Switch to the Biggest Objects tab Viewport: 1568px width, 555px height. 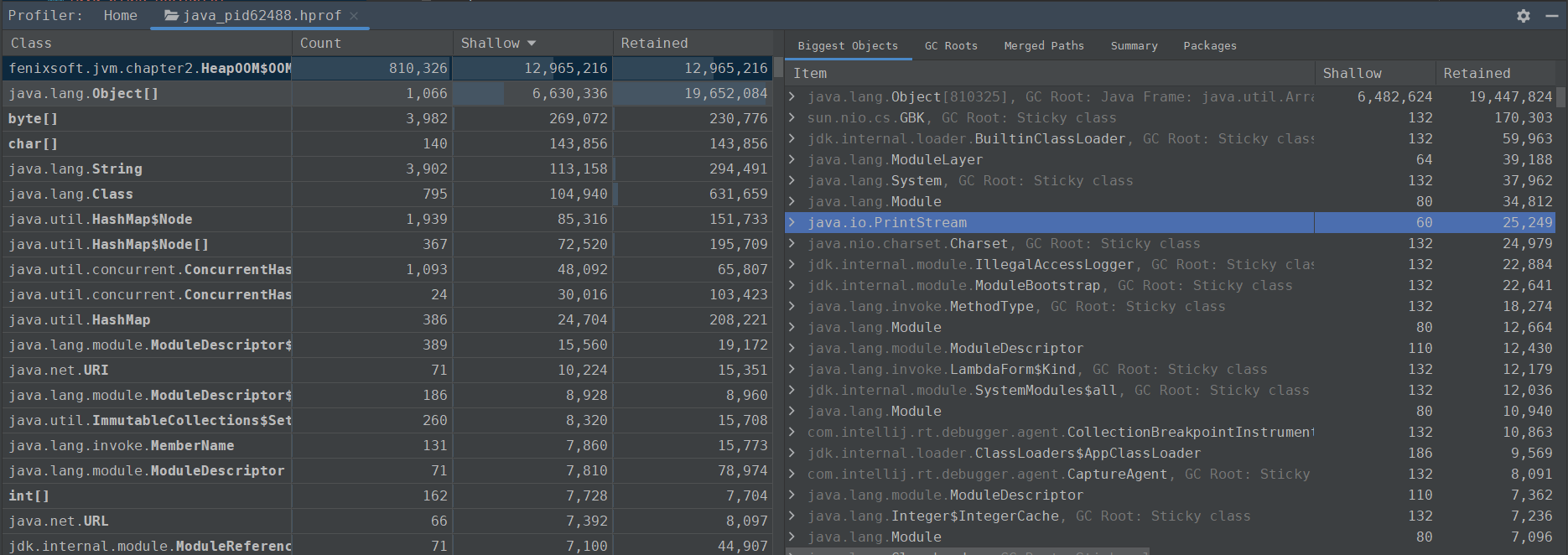(x=848, y=46)
